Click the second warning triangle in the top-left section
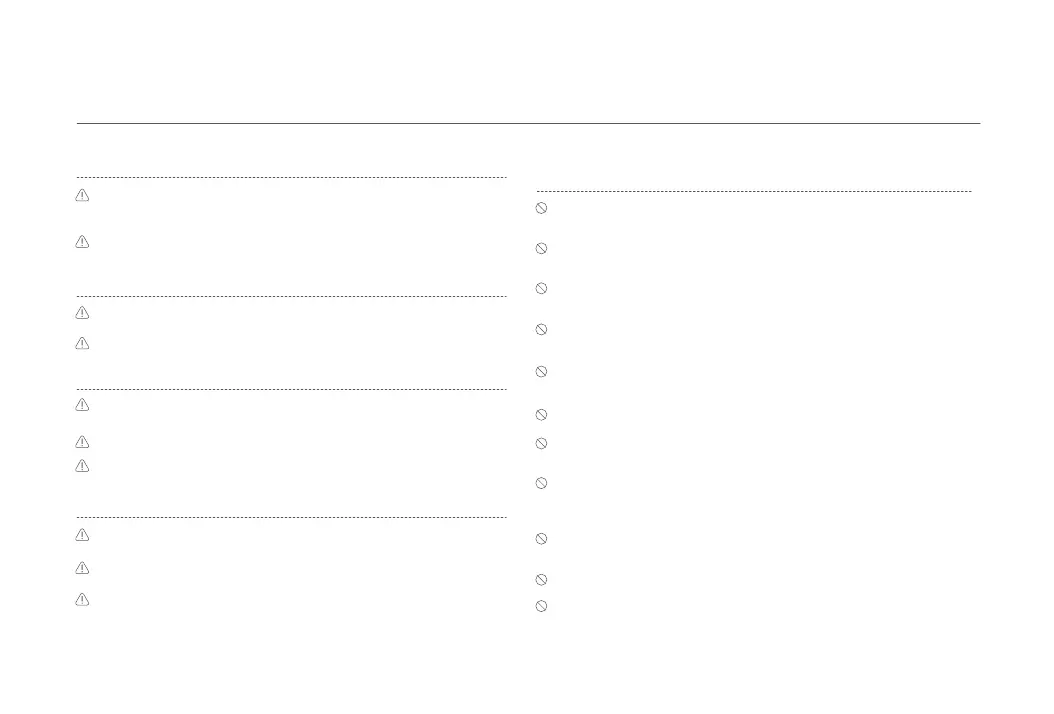1054x714 pixels. pyautogui.click(x=83, y=242)
